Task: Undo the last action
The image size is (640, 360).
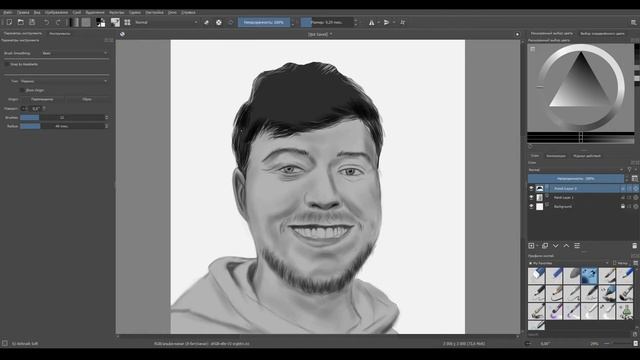Action: tap(47, 22)
